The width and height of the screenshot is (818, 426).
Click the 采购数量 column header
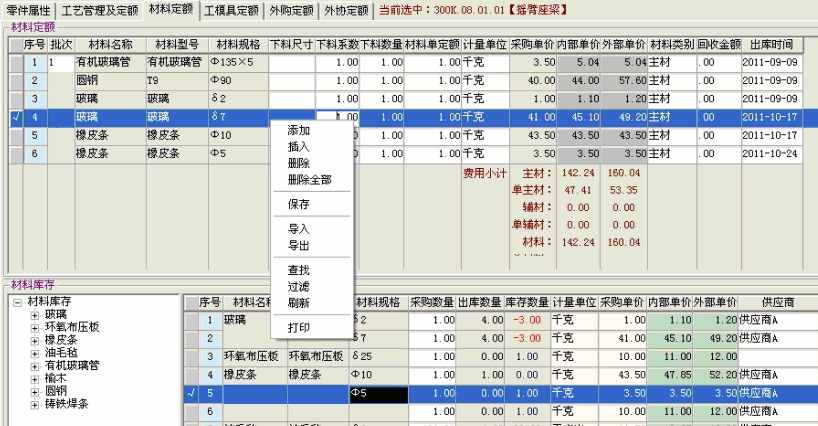coord(432,302)
